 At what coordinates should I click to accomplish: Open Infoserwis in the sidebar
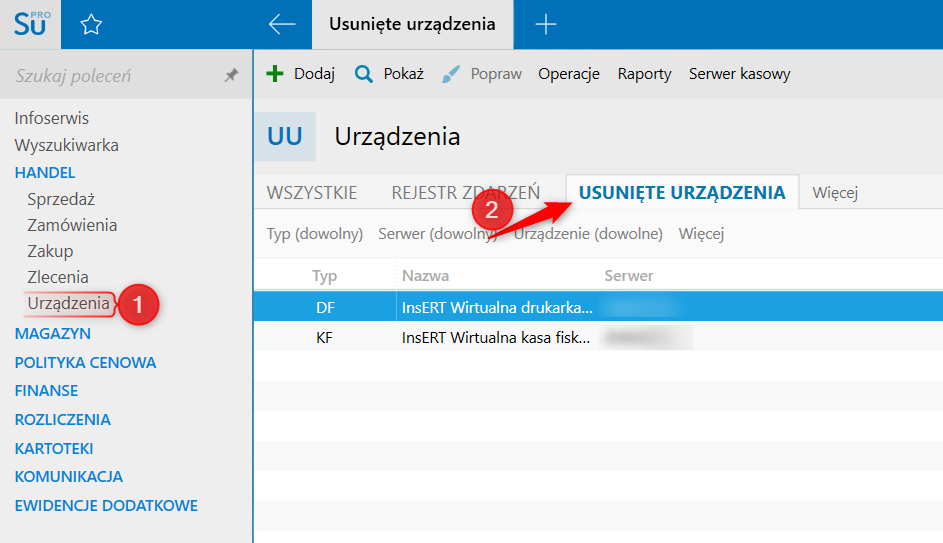52,118
